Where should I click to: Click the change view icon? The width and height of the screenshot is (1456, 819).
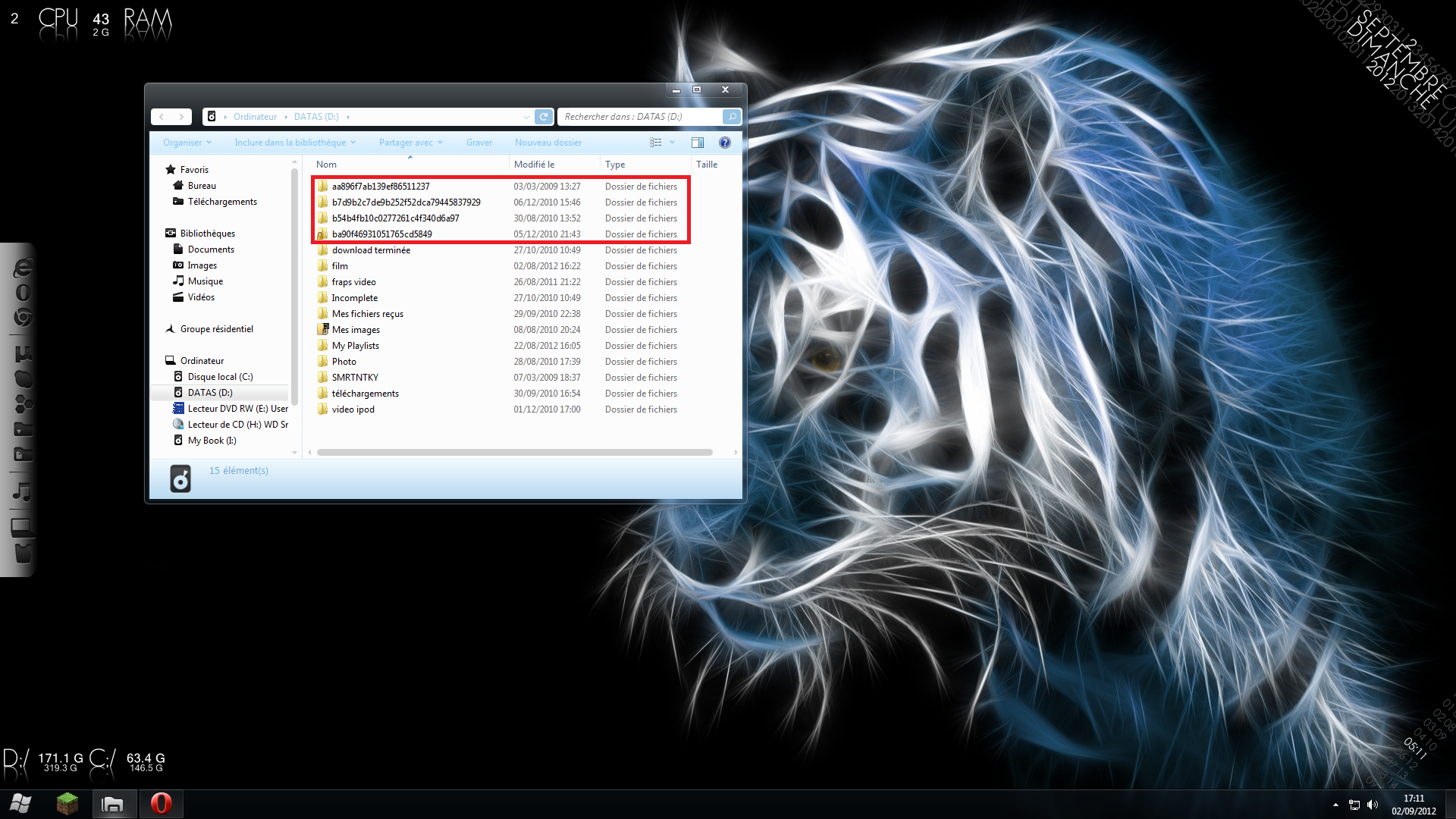click(656, 143)
